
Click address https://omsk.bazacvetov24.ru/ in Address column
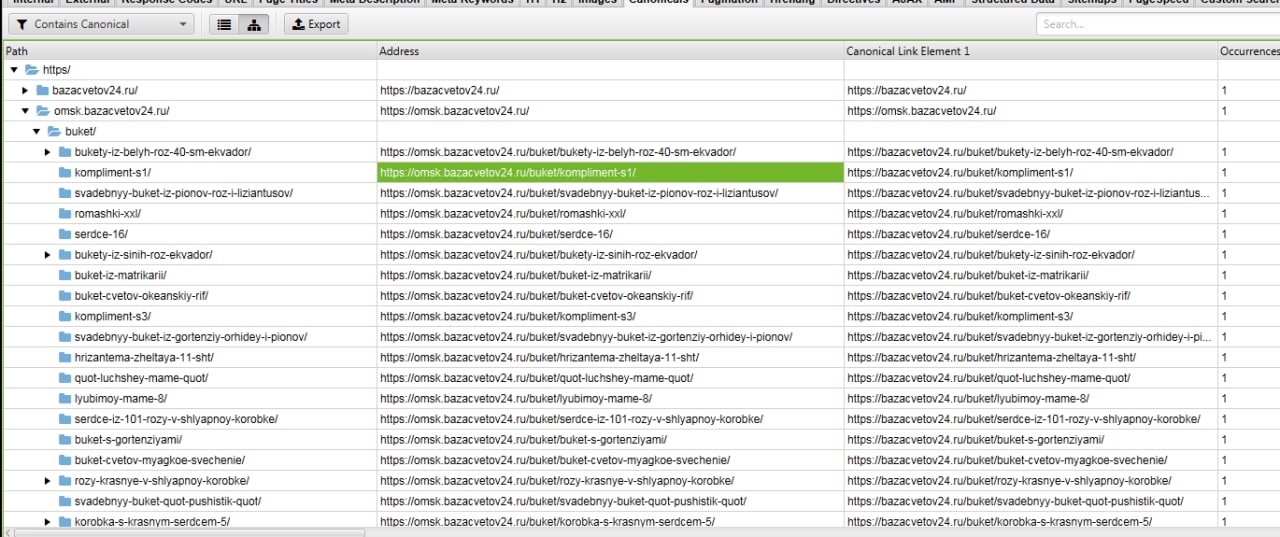pos(454,111)
